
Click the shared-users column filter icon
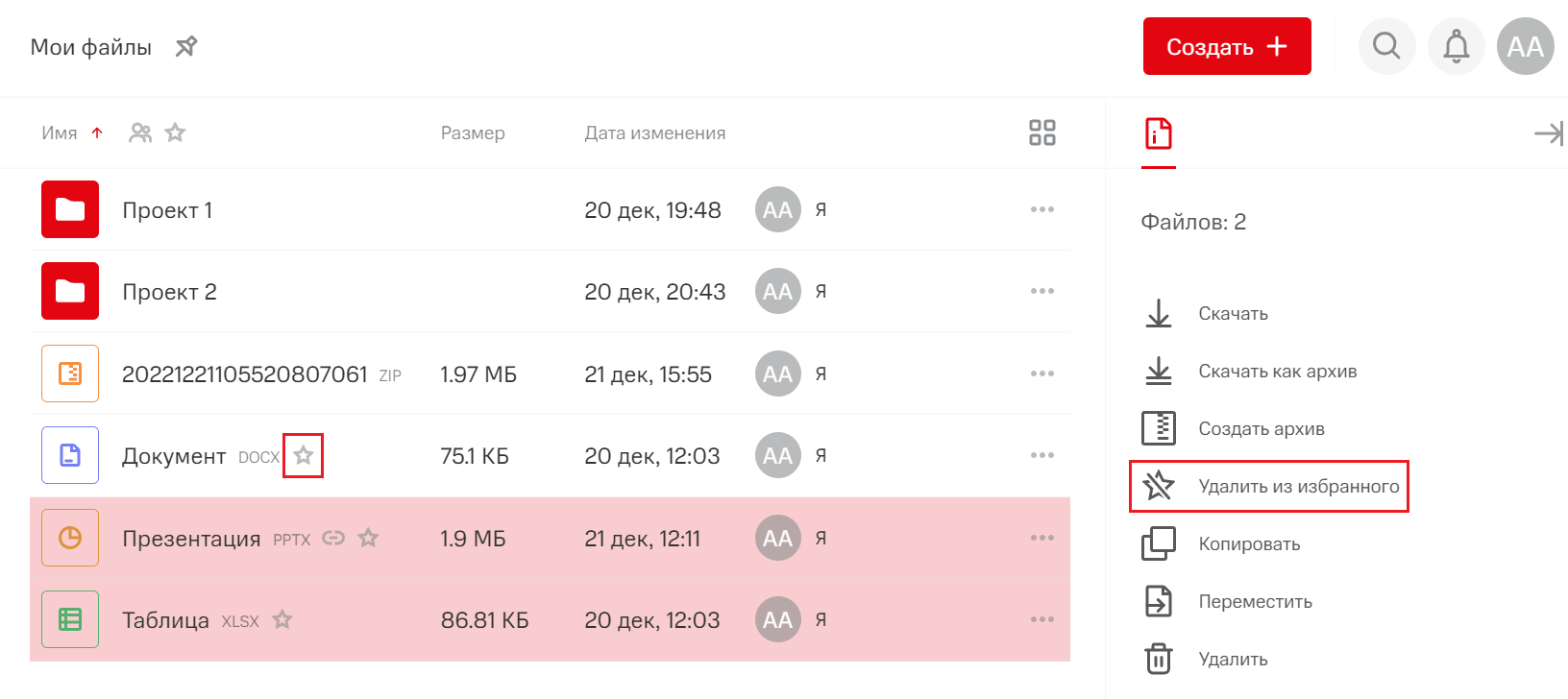[x=140, y=133]
